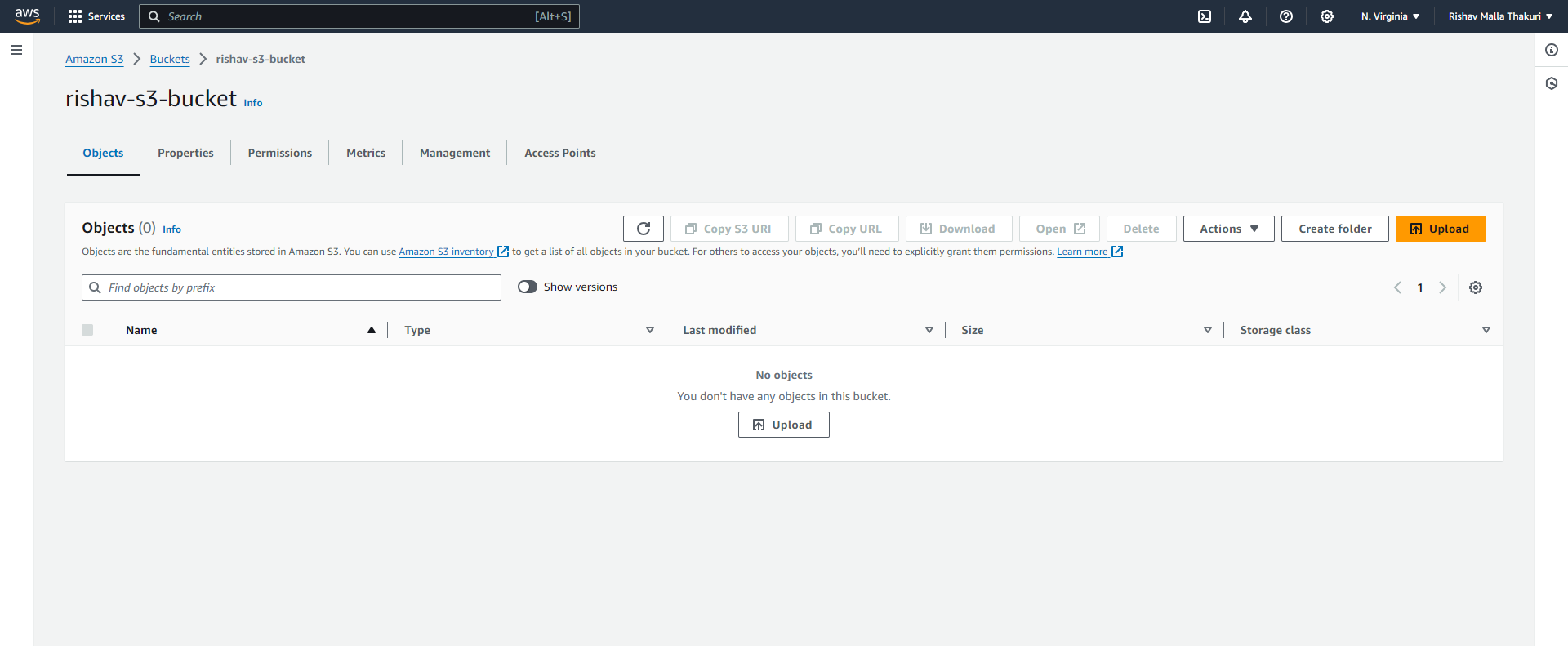
Task: Switch to the Permissions tab
Action: (280, 153)
